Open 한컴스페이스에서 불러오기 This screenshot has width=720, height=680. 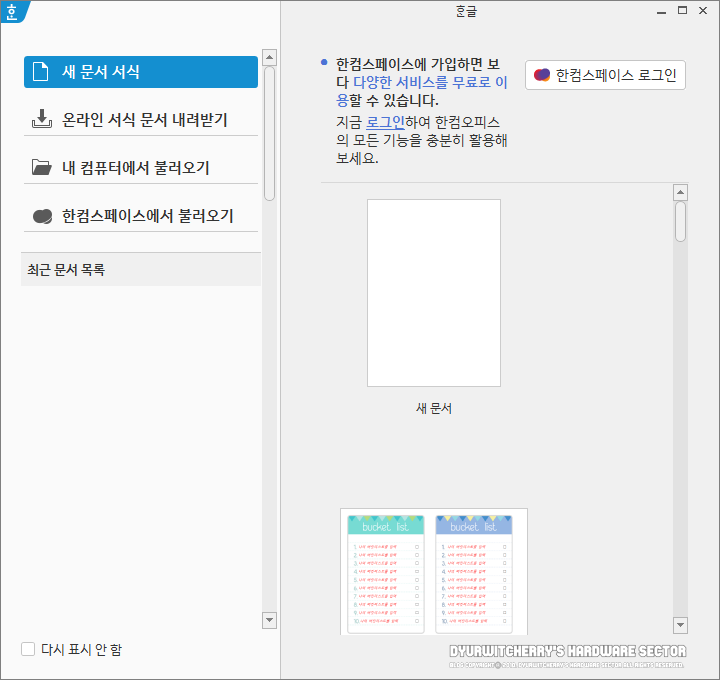point(141,216)
